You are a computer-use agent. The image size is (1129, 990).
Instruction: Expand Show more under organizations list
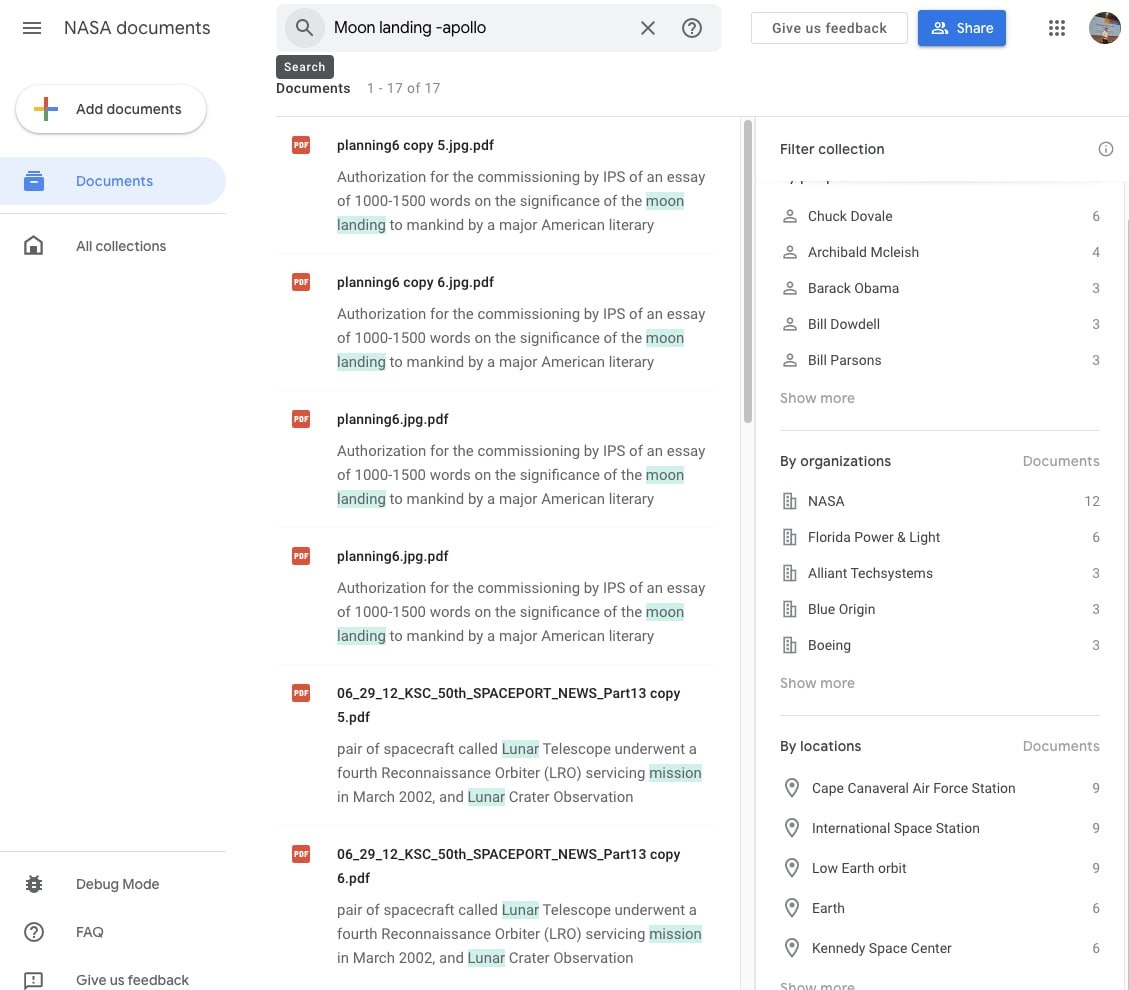click(x=817, y=683)
